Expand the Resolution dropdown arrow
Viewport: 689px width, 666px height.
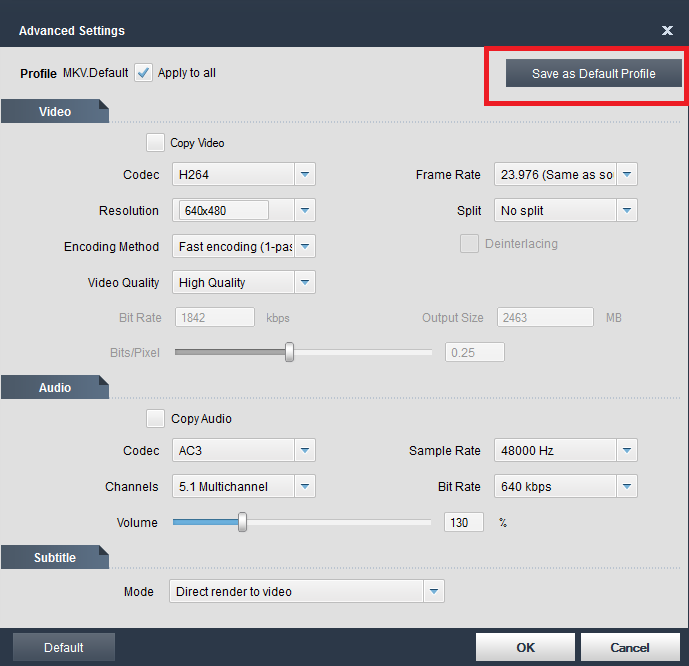[305, 211]
